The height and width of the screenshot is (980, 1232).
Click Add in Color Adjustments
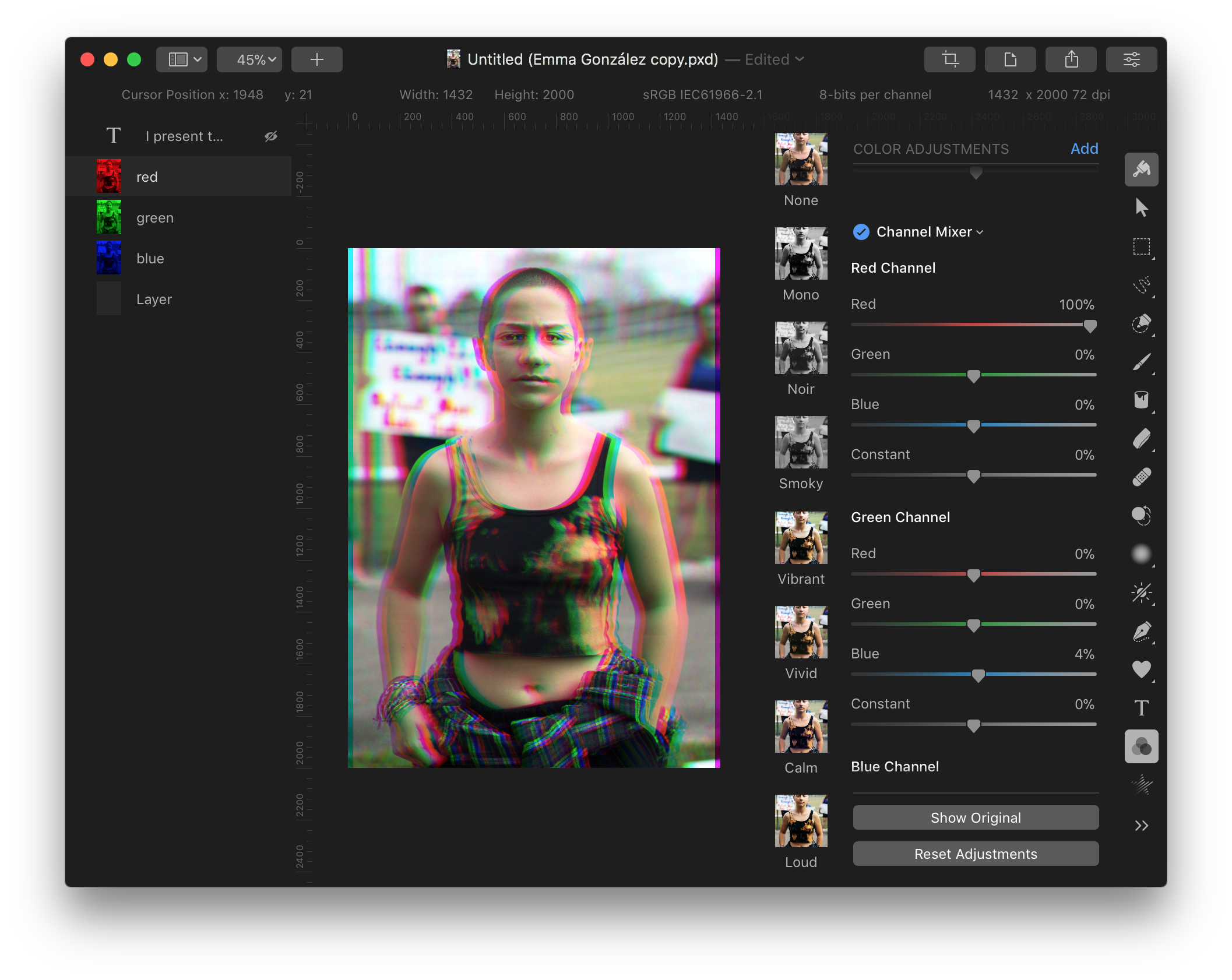coord(1084,149)
